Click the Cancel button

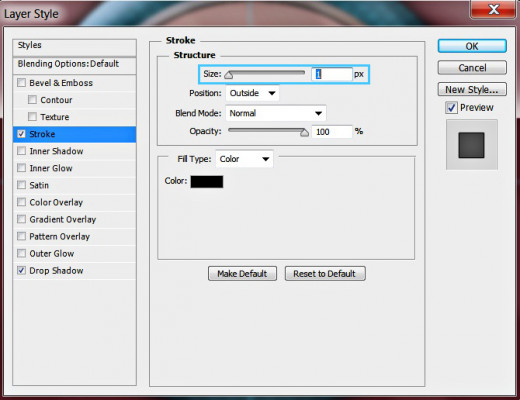point(472,68)
